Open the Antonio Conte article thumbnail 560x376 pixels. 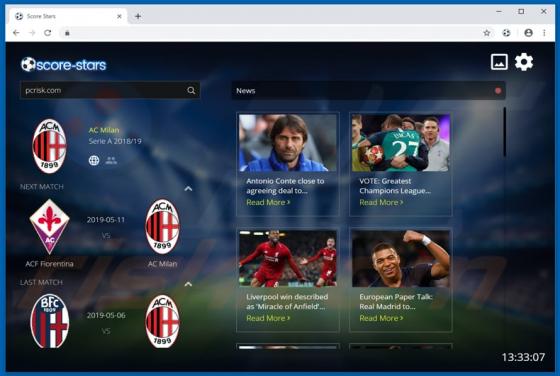pyautogui.click(x=288, y=143)
